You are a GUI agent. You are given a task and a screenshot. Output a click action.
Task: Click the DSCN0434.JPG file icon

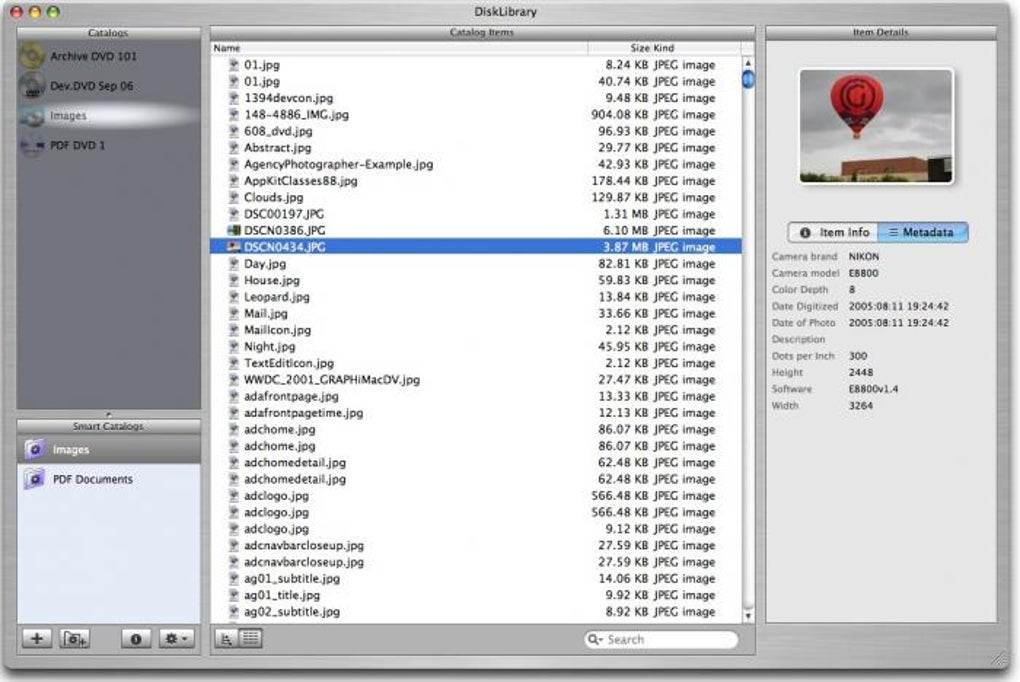click(234, 247)
